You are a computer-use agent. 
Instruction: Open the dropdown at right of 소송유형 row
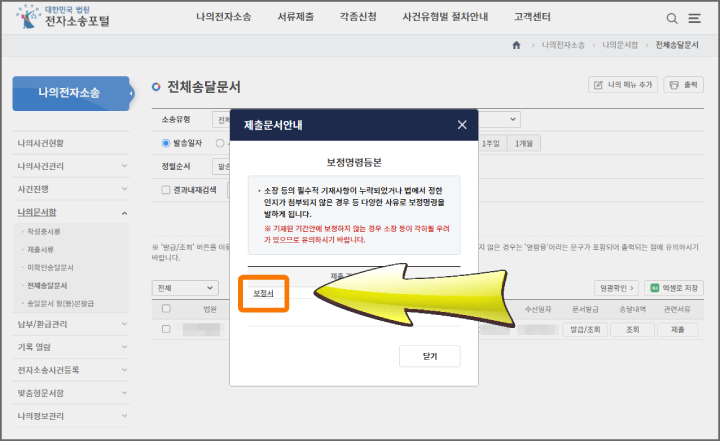point(500,119)
